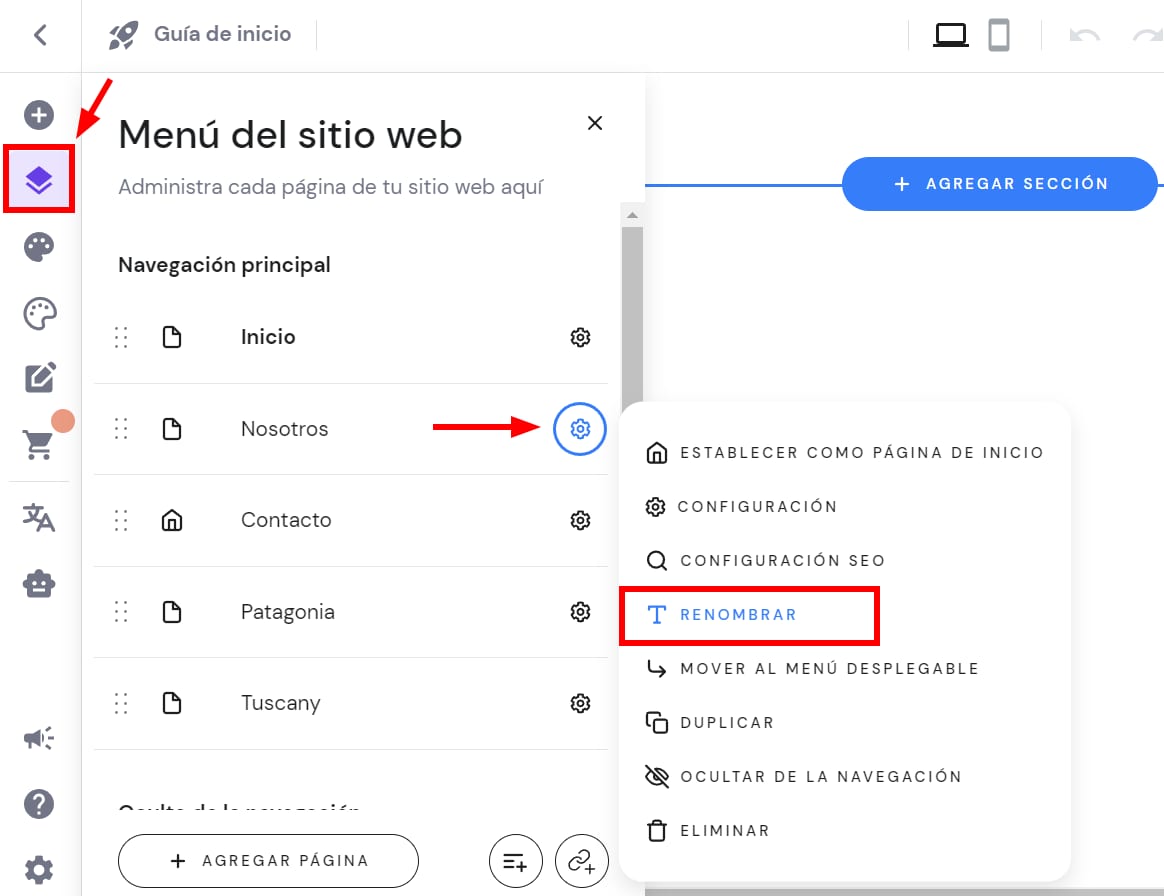
Task: Open settings gear for Contacto page
Action: [x=580, y=520]
